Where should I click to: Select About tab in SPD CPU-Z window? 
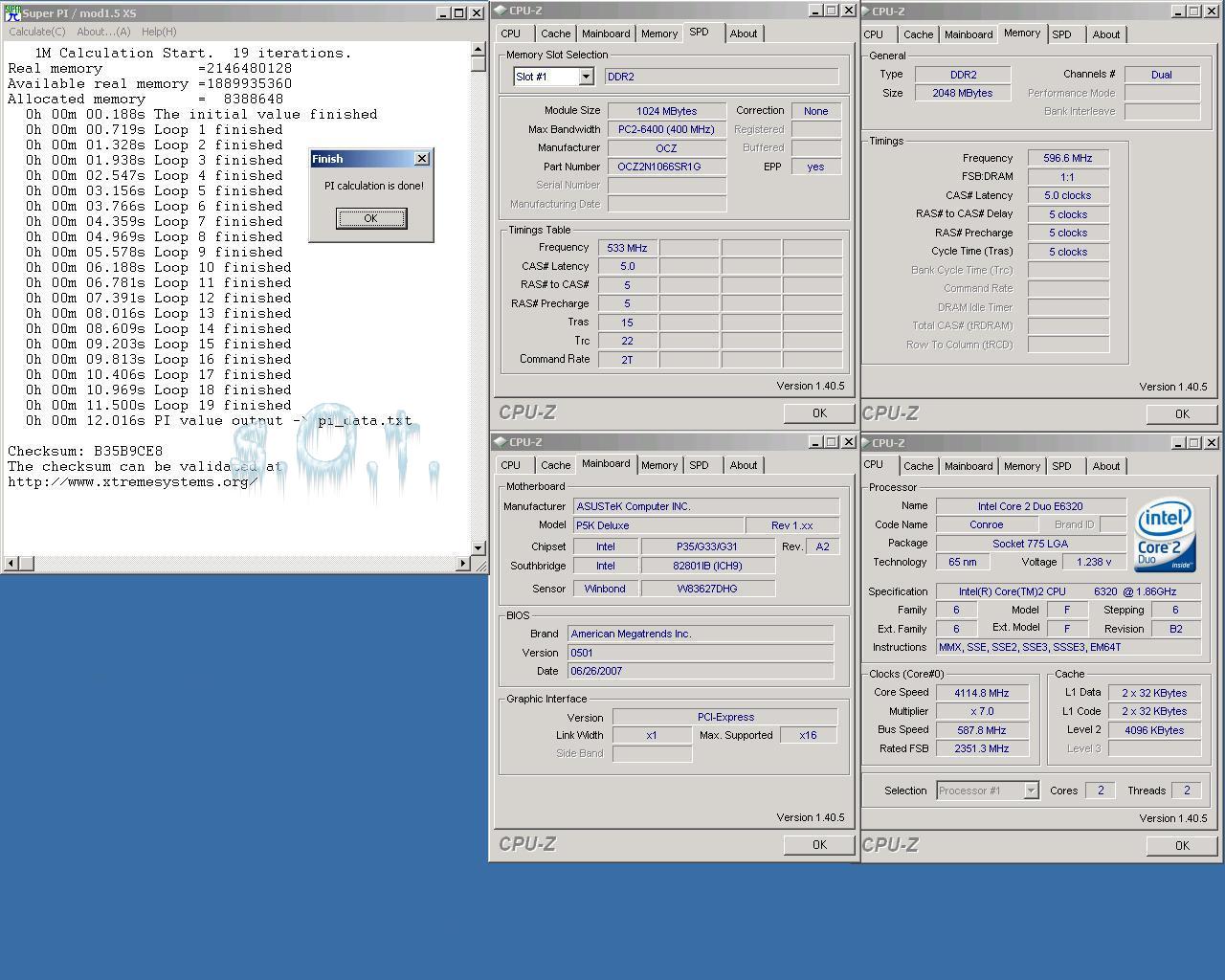(x=744, y=33)
